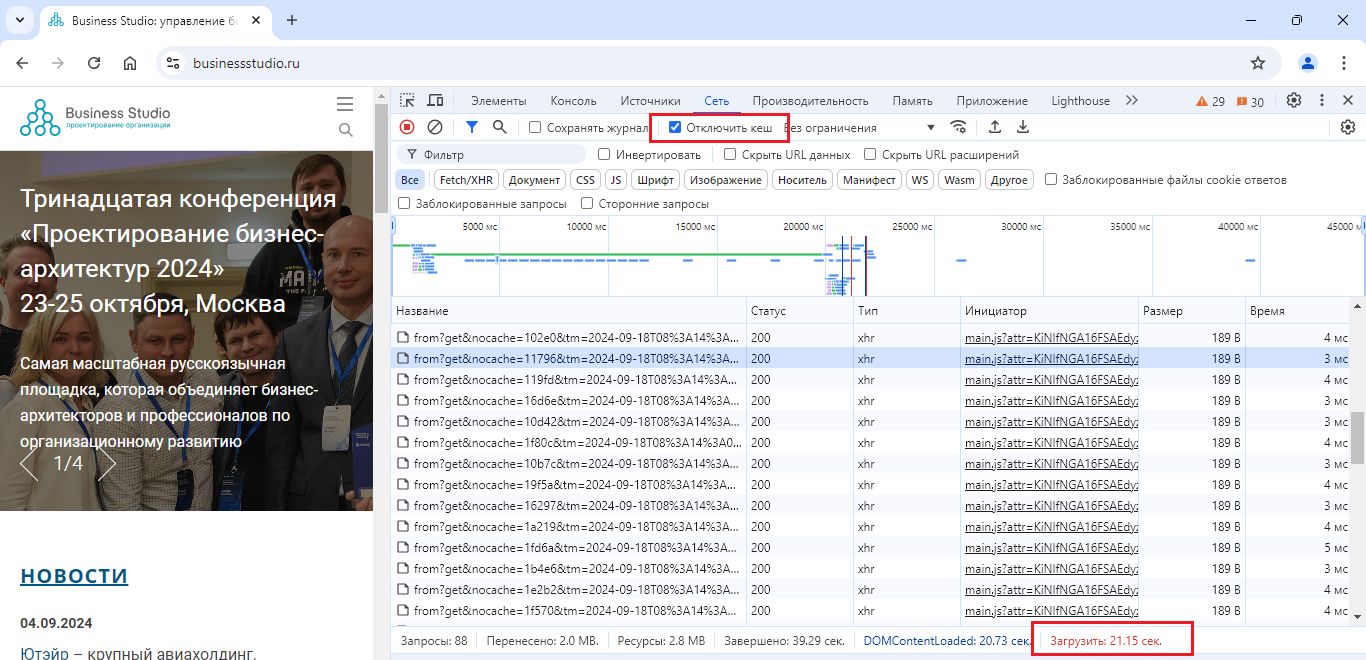Open the 'НОВОСТИ' link
1366x660 pixels.
tap(74, 575)
